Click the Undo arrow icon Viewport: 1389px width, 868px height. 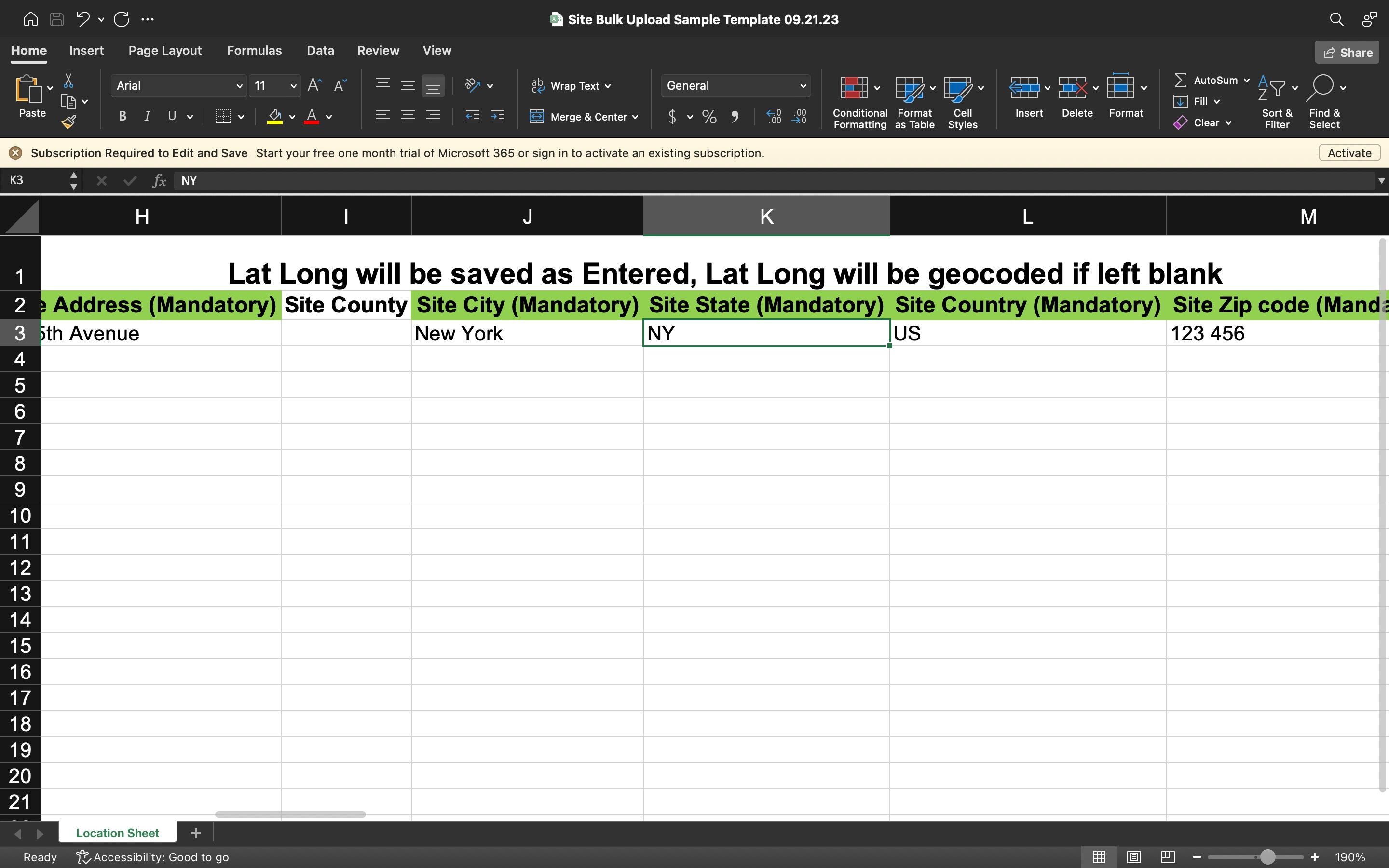[x=83, y=19]
